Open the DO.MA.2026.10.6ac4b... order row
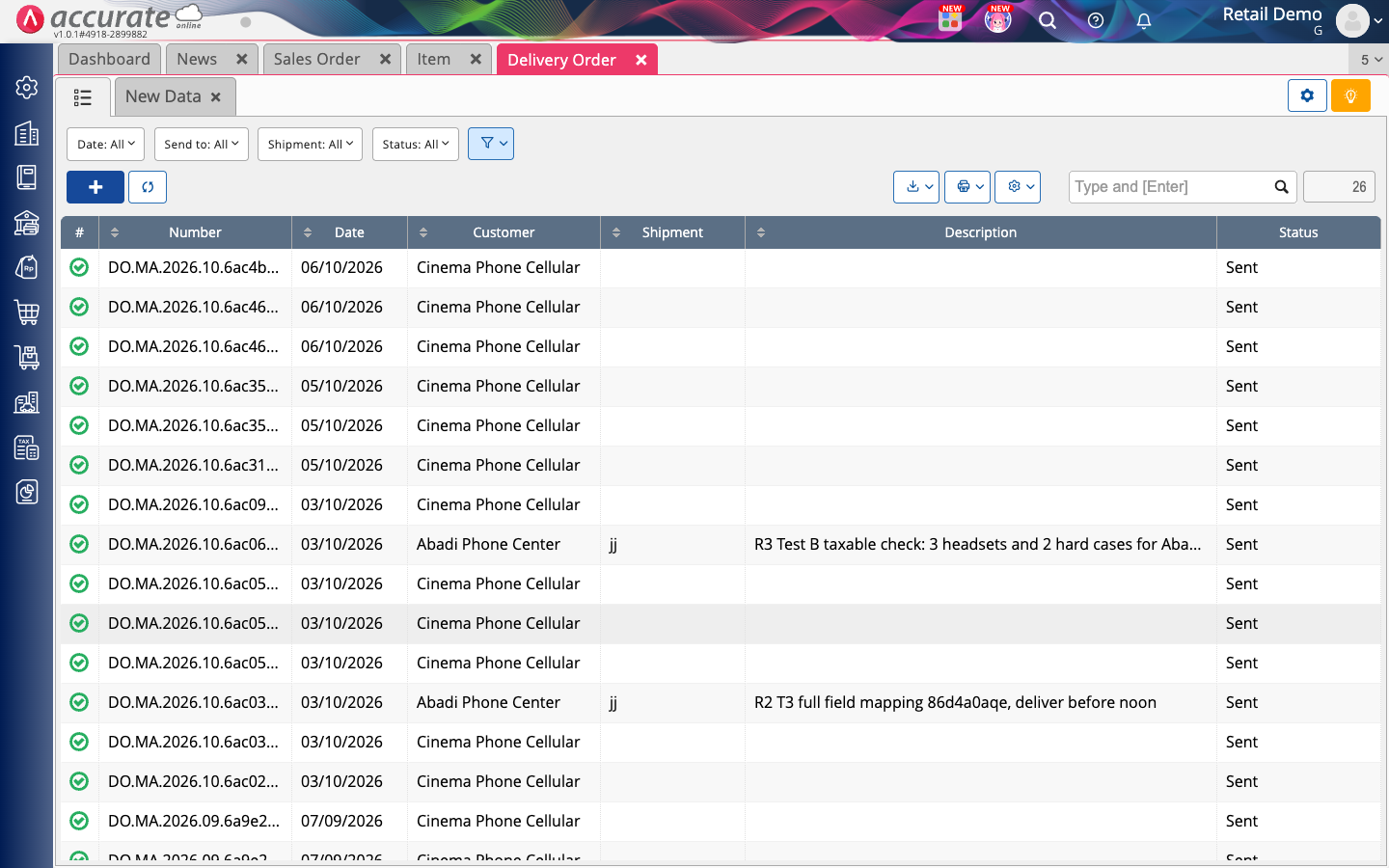Image resolution: width=1389 pixels, height=868 pixels. [x=720, y=268]
